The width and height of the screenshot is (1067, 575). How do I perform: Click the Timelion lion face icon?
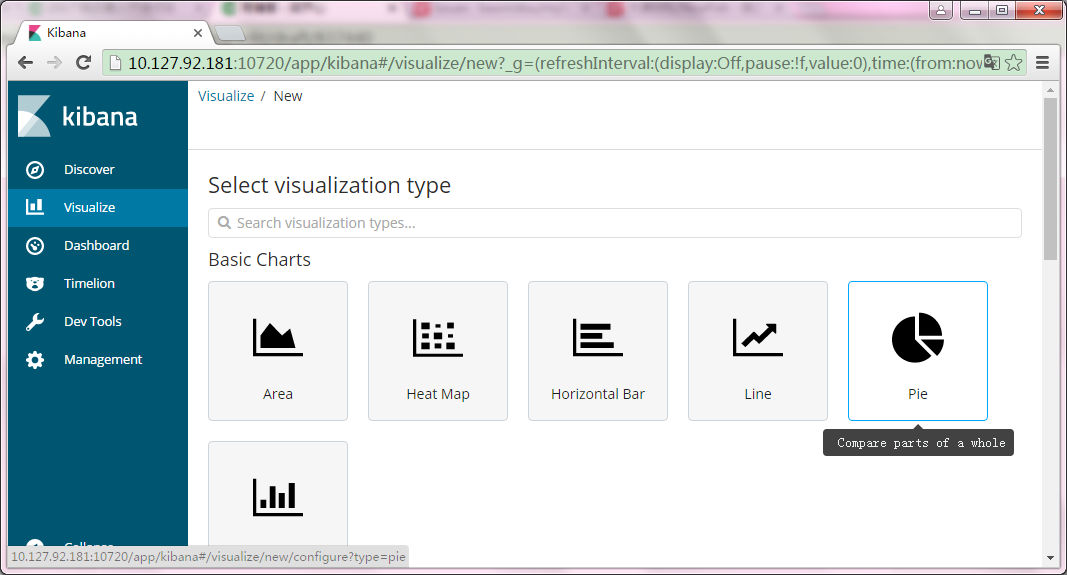coord(35,284)
